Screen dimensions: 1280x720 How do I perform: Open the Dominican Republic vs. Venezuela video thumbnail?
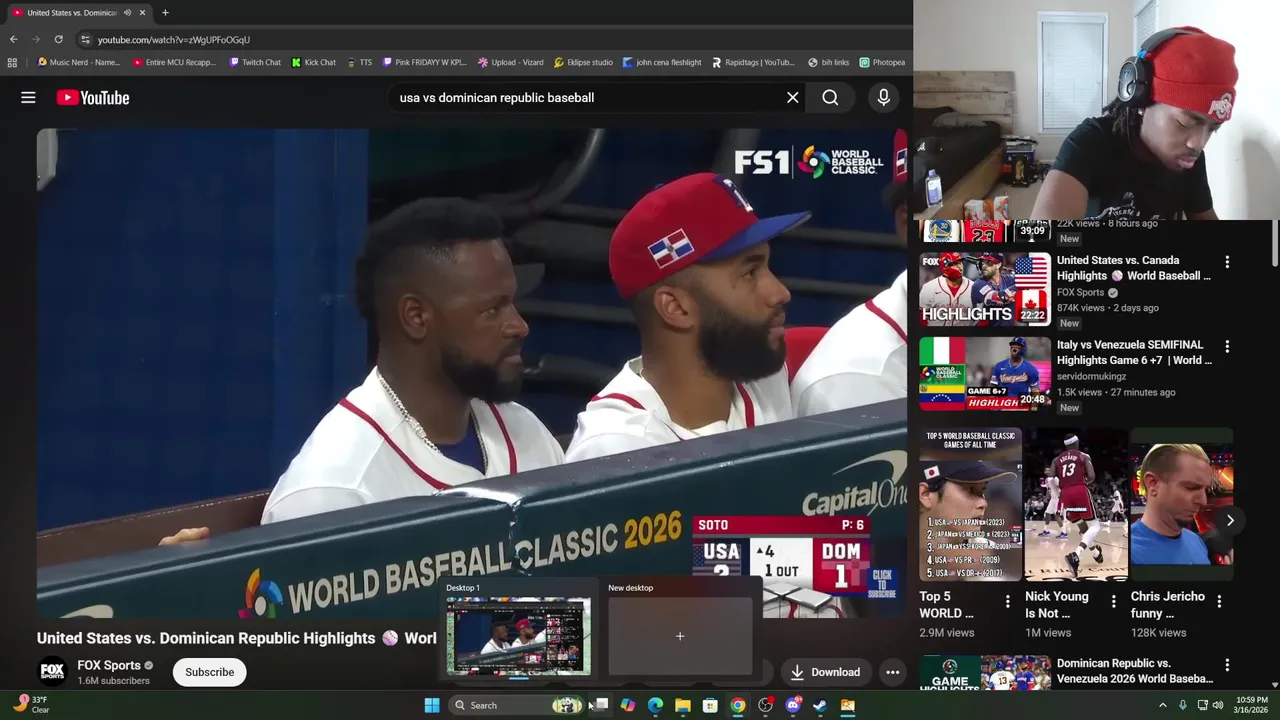click(985, 673)
